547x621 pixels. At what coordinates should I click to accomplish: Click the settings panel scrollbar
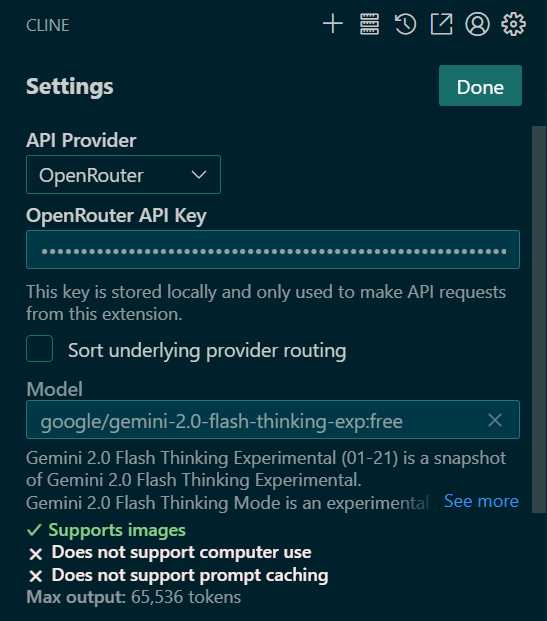pyautogui.click(x=539, y=319)
